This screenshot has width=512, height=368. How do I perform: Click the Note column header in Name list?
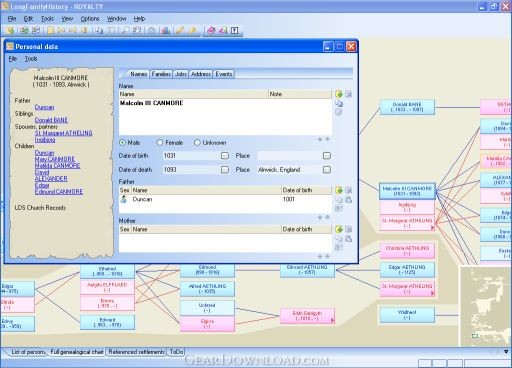(x=300, y=94)
